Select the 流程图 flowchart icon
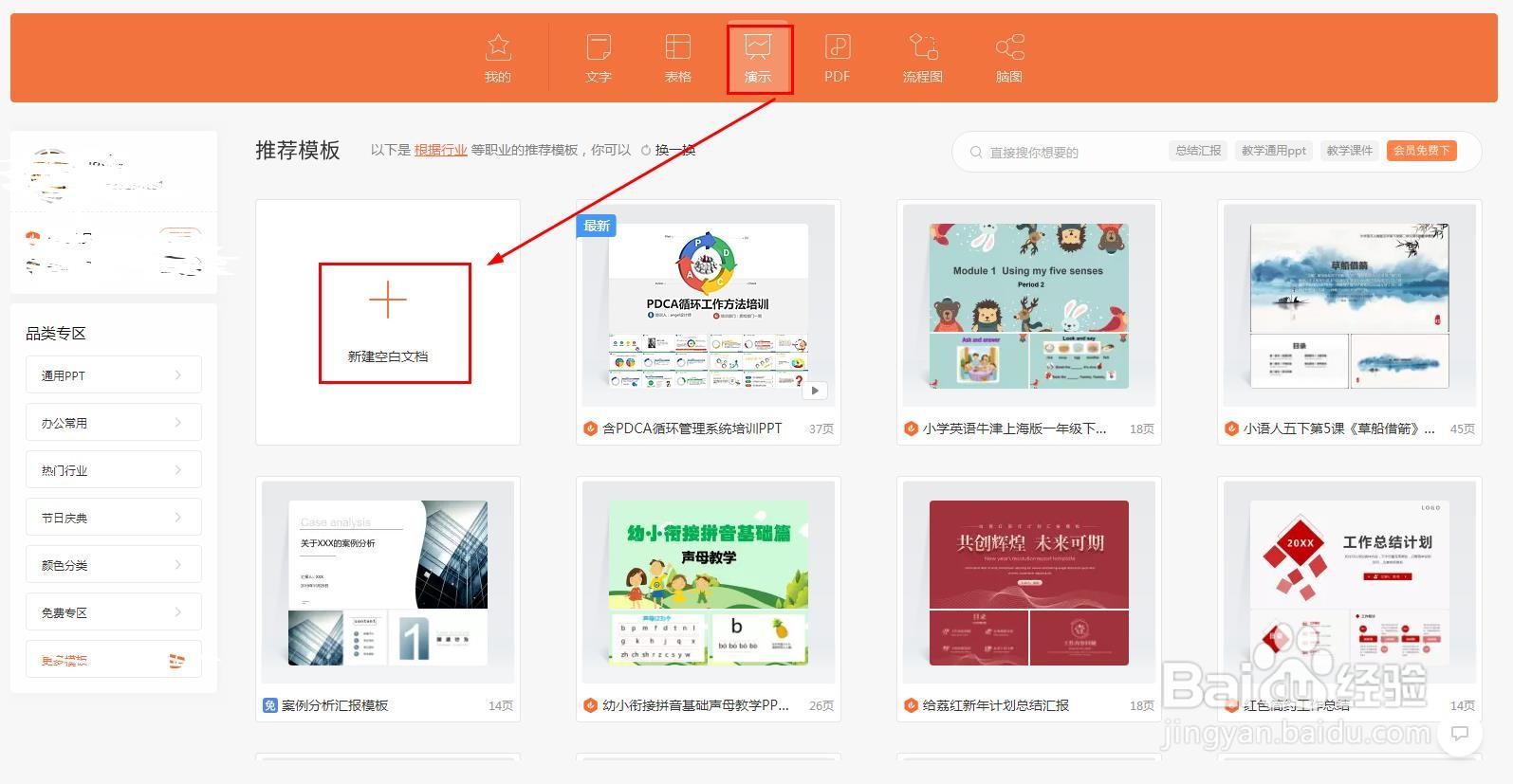 click(923, 46)
